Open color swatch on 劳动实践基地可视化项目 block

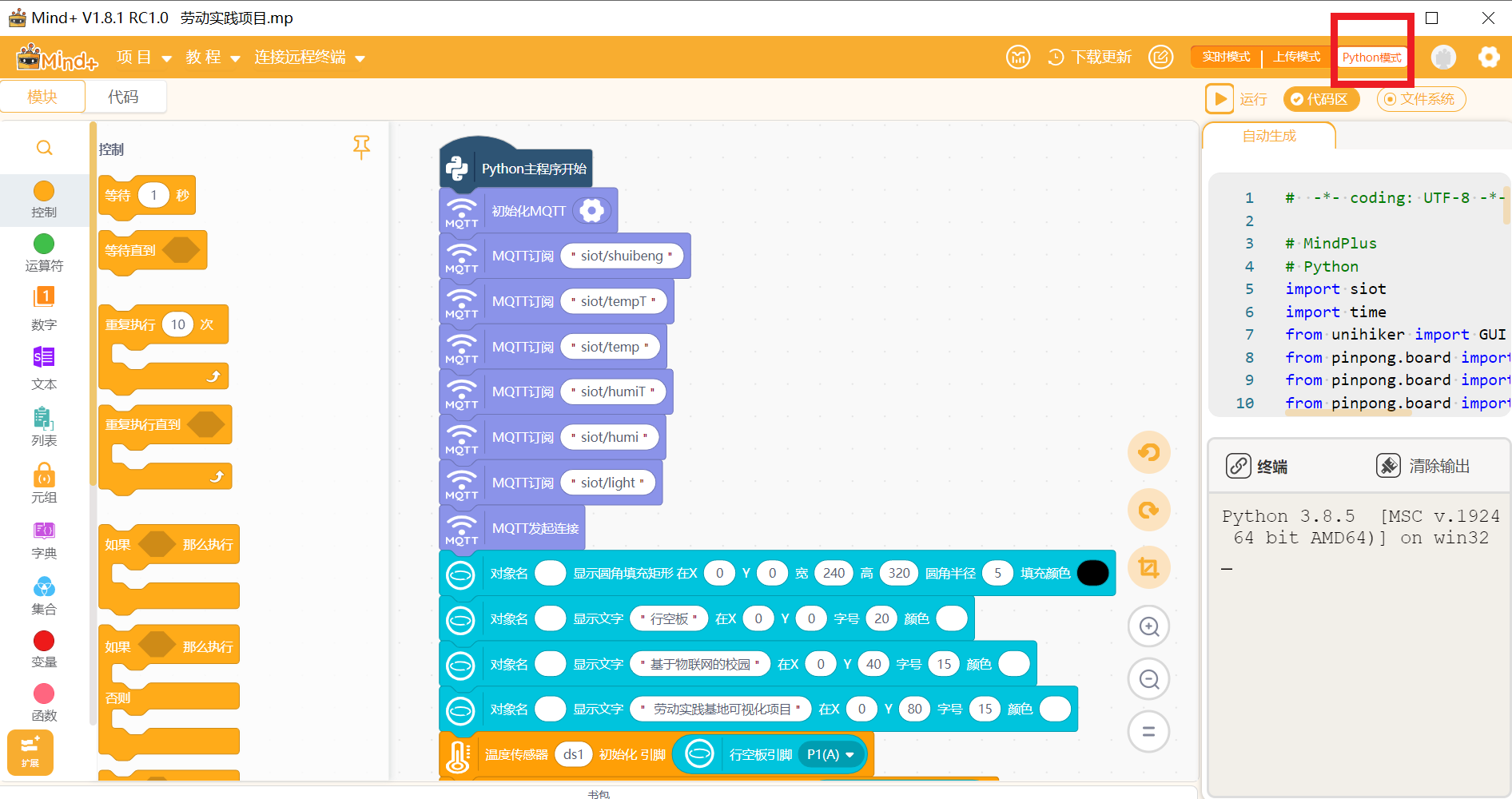1055,709
